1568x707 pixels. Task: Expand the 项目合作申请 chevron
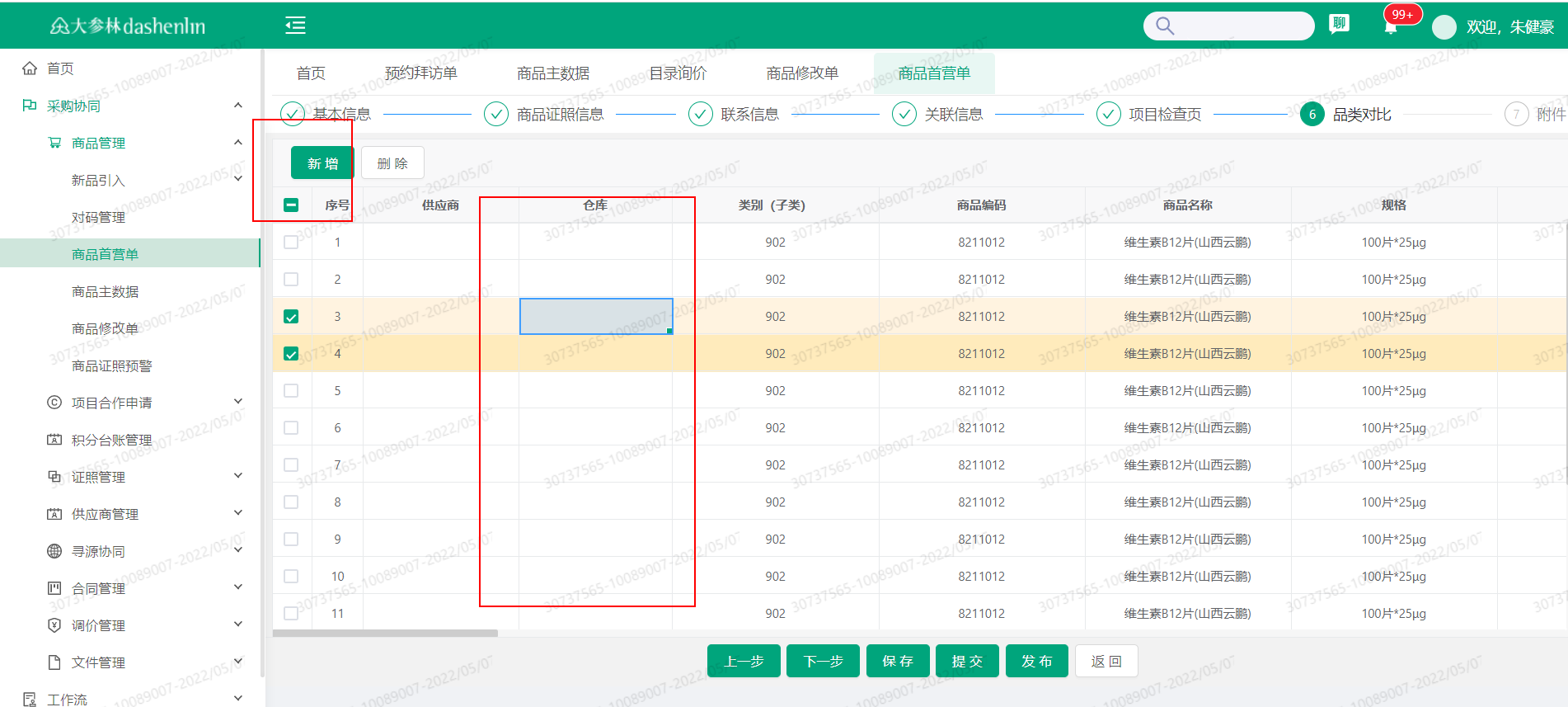tap(238, 402)
